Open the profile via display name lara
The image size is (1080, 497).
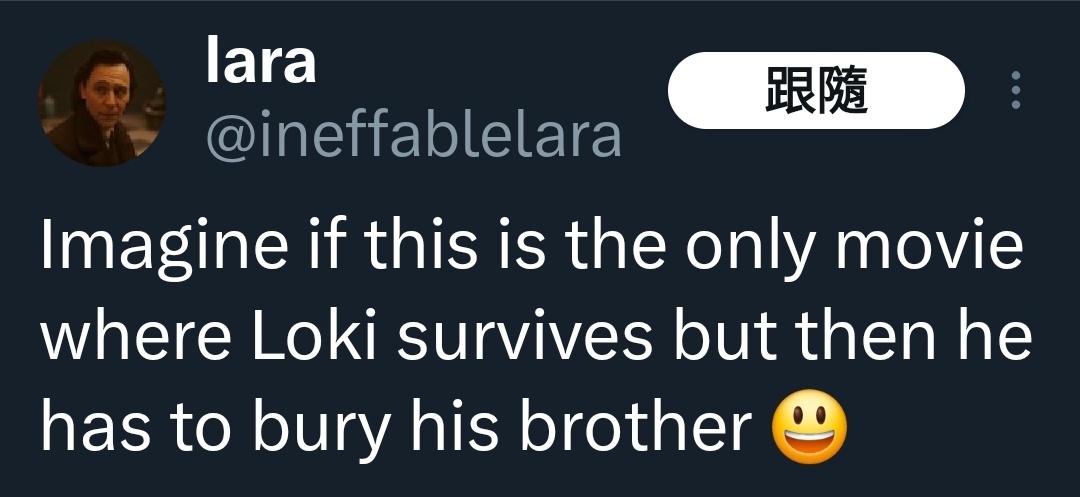[261, 62]
